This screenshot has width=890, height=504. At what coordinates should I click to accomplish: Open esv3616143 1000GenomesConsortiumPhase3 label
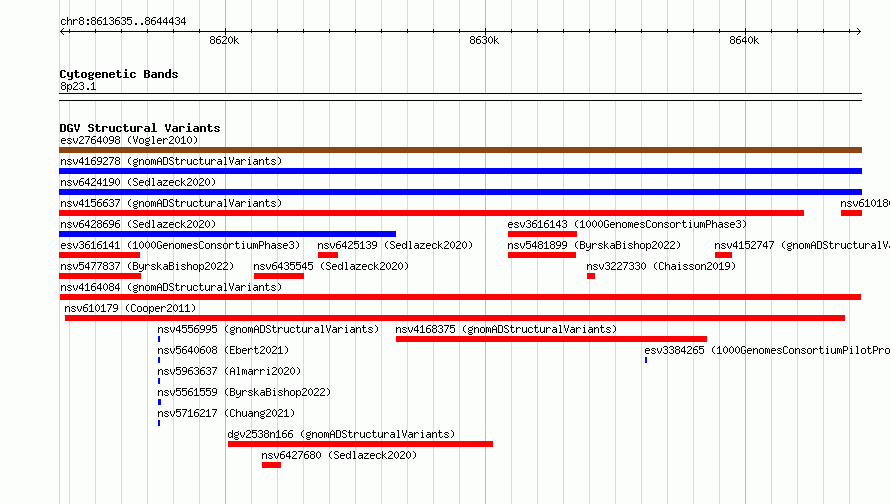[627, 224]
